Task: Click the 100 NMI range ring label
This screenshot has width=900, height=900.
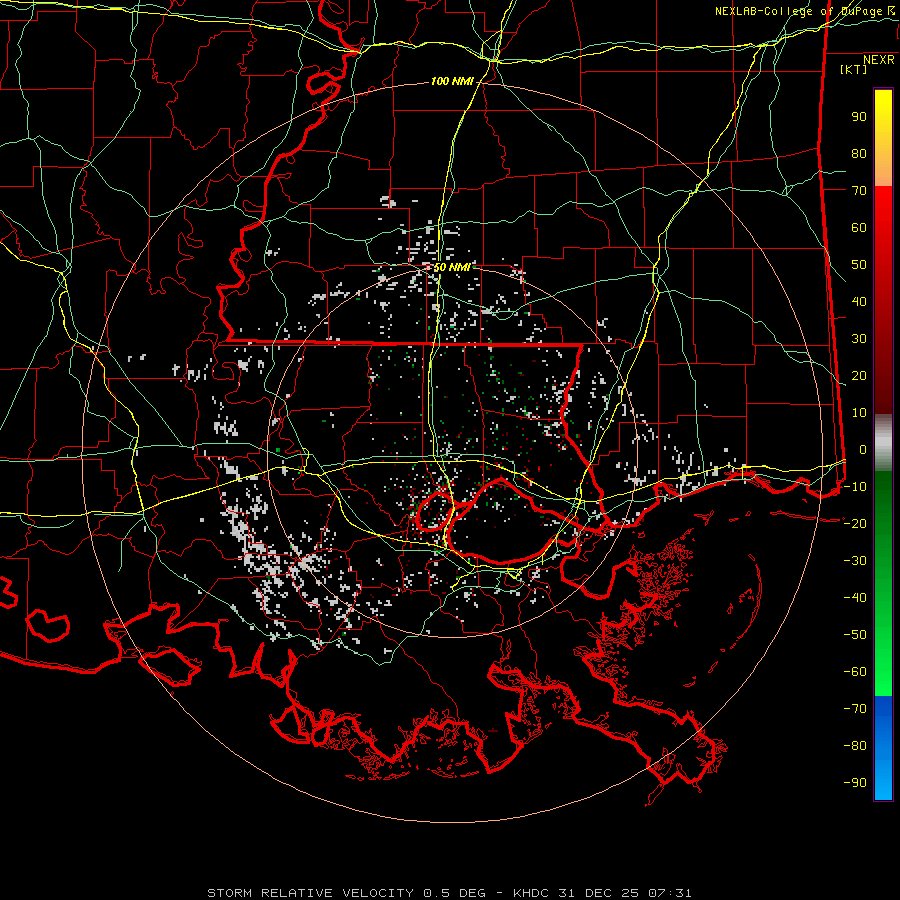Action: point(452,82)
